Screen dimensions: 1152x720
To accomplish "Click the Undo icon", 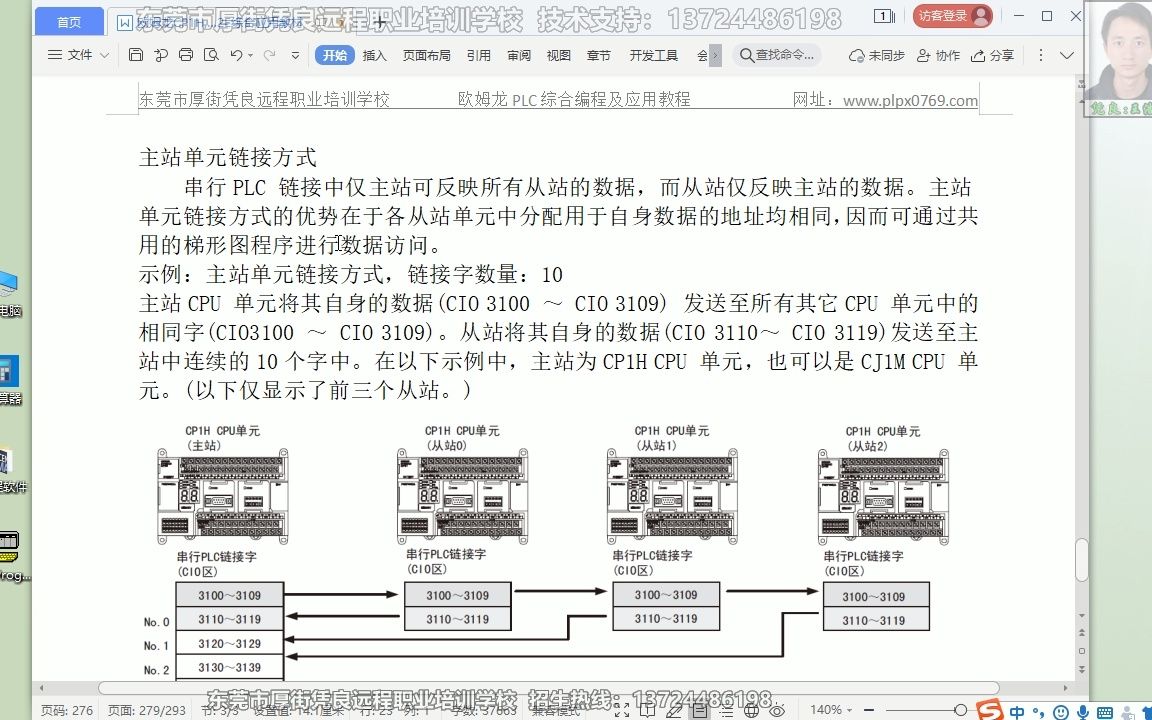I will pyautogui.click(x=236, y=55).
